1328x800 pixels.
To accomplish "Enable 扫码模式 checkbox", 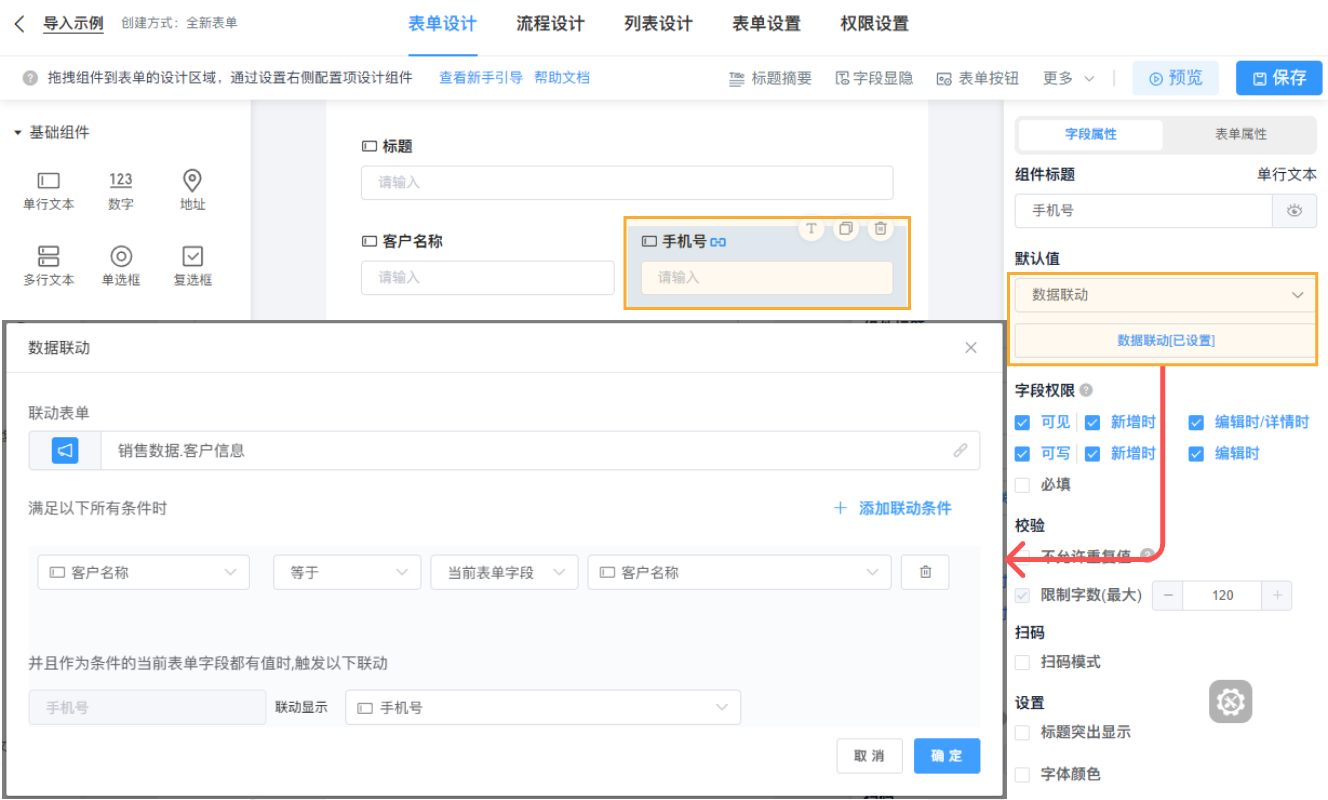I will 1022,662.
